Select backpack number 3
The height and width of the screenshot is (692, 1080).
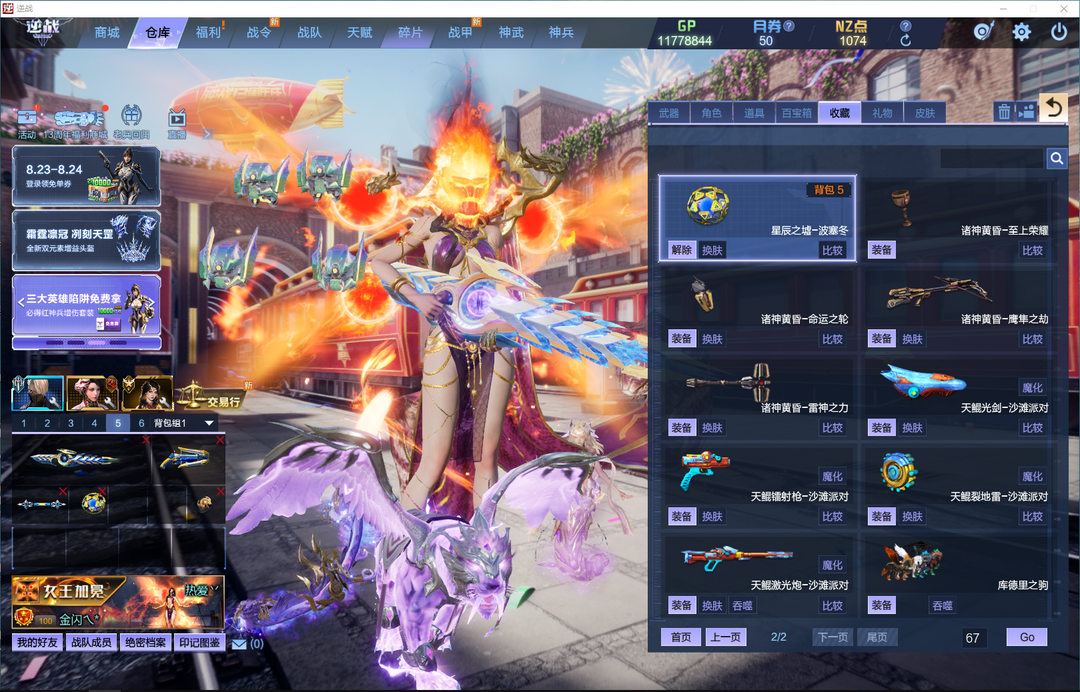click(70, 423)
